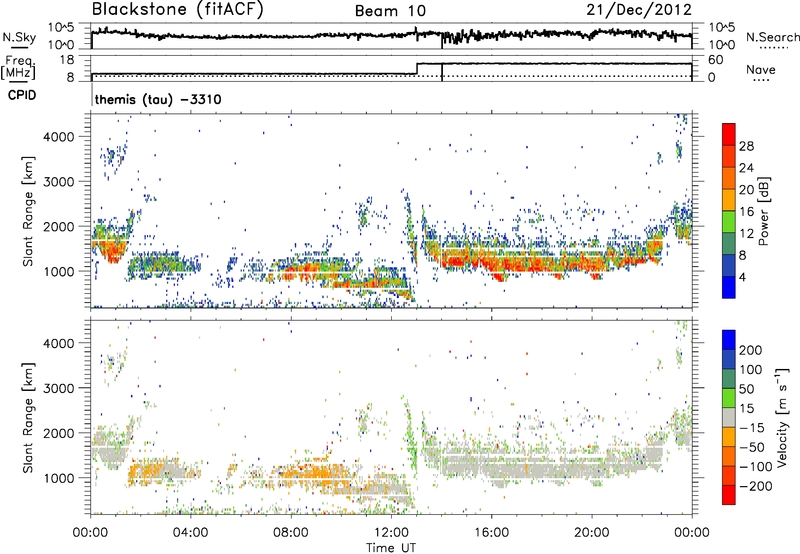
Task: Select the themis (tau) -3310 text
Action: [158, 99]
